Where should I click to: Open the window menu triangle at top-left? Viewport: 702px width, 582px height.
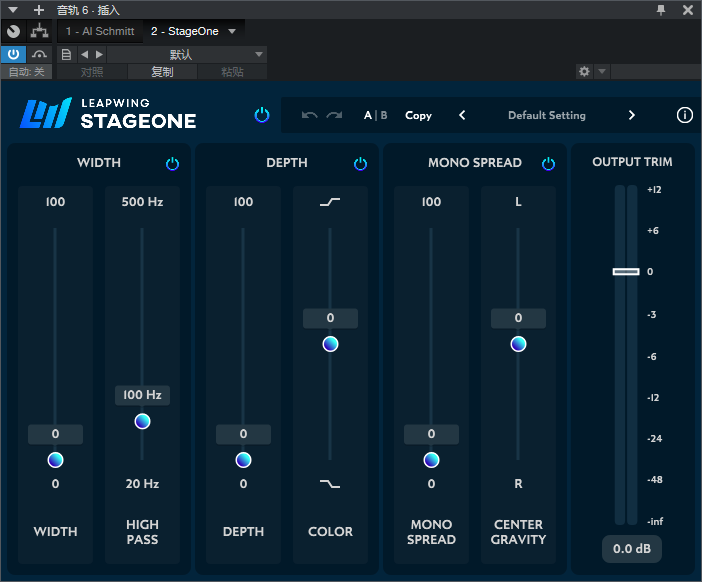point(13,9)
